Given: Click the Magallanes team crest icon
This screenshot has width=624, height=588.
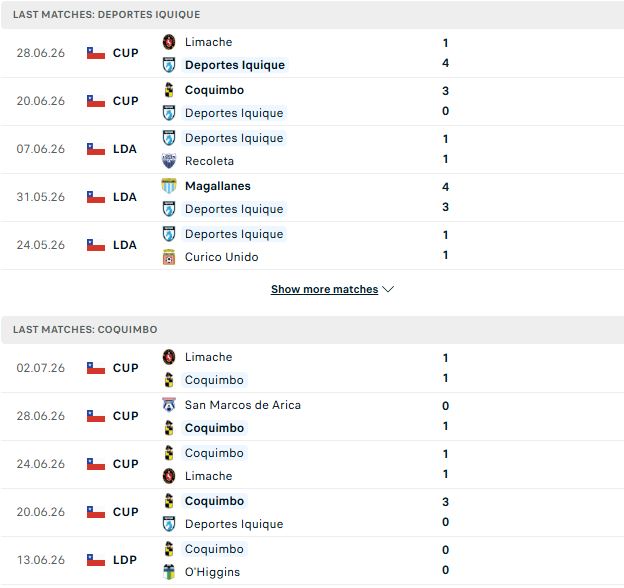Looking at the screenshot, I should [x=169, y=186].
